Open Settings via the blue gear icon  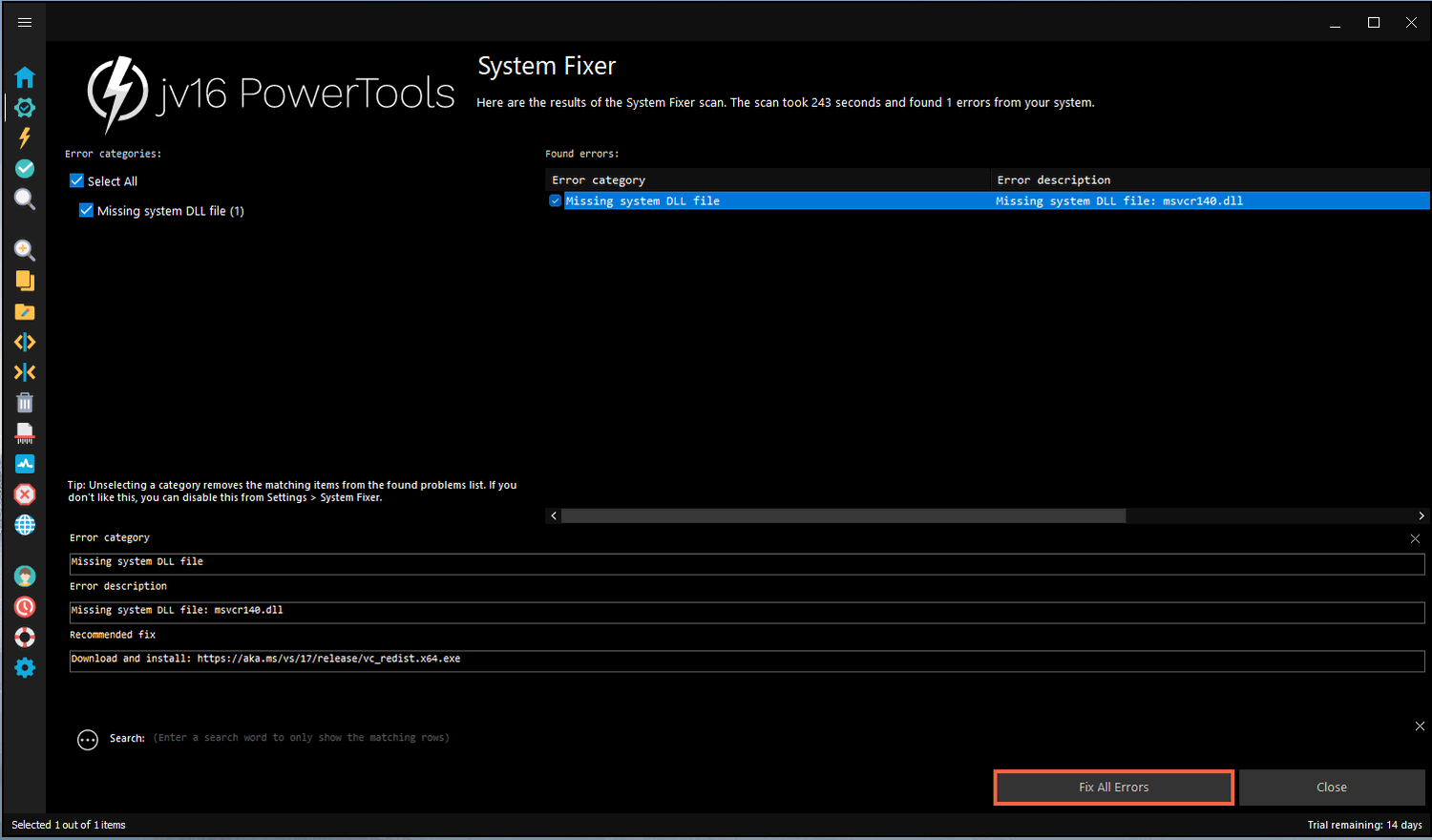(x=25, y=668)
